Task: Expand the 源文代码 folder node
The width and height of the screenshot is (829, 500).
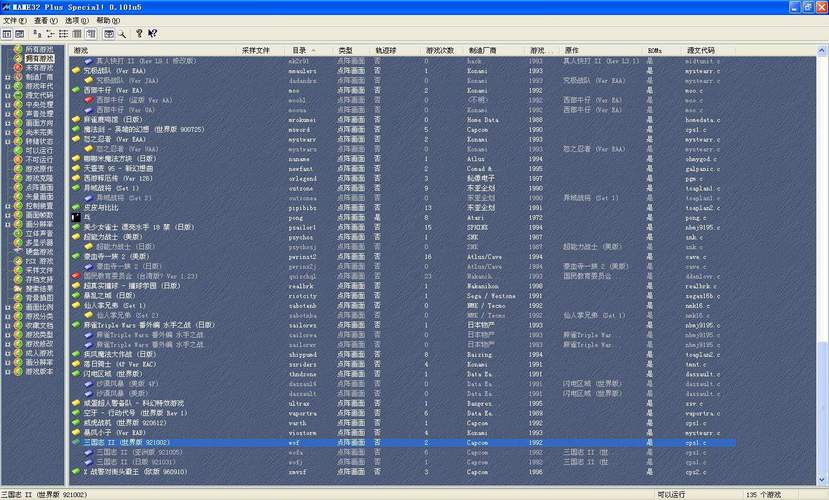Action: 7,96
